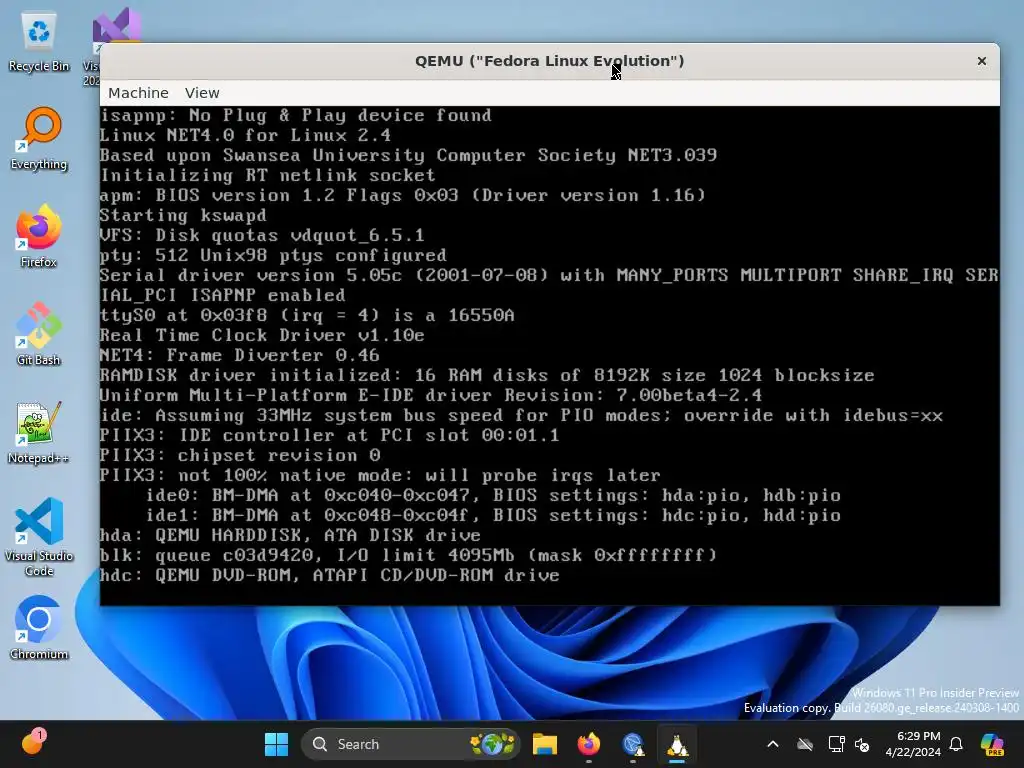
Task: Launch Git Bash from the desktop
Action: coord(39,334)
